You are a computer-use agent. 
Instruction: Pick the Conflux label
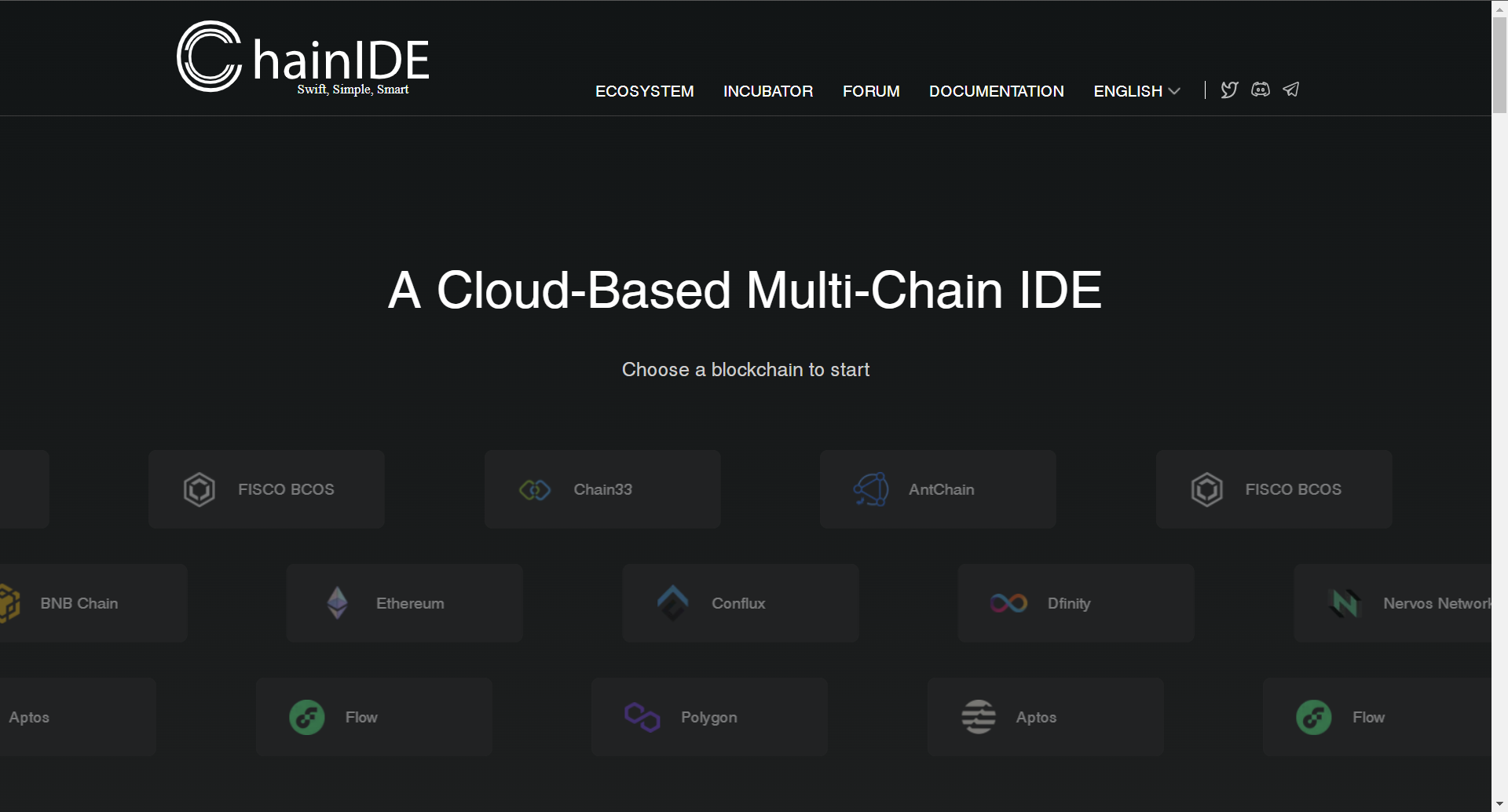tap(738, 603)
